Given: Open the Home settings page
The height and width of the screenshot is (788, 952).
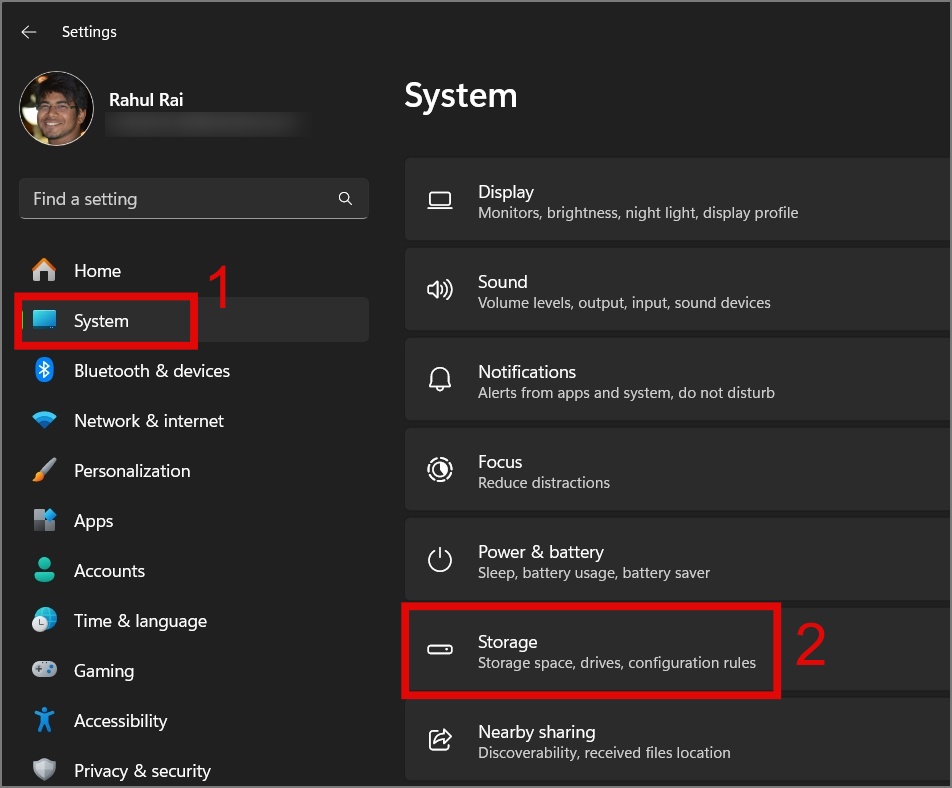Looking at the screenshot, I should (97, 271).
